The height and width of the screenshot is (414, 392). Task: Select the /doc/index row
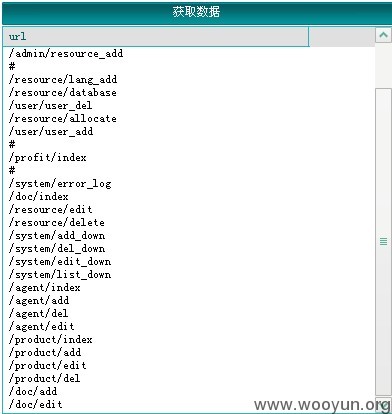coord(39,197)
